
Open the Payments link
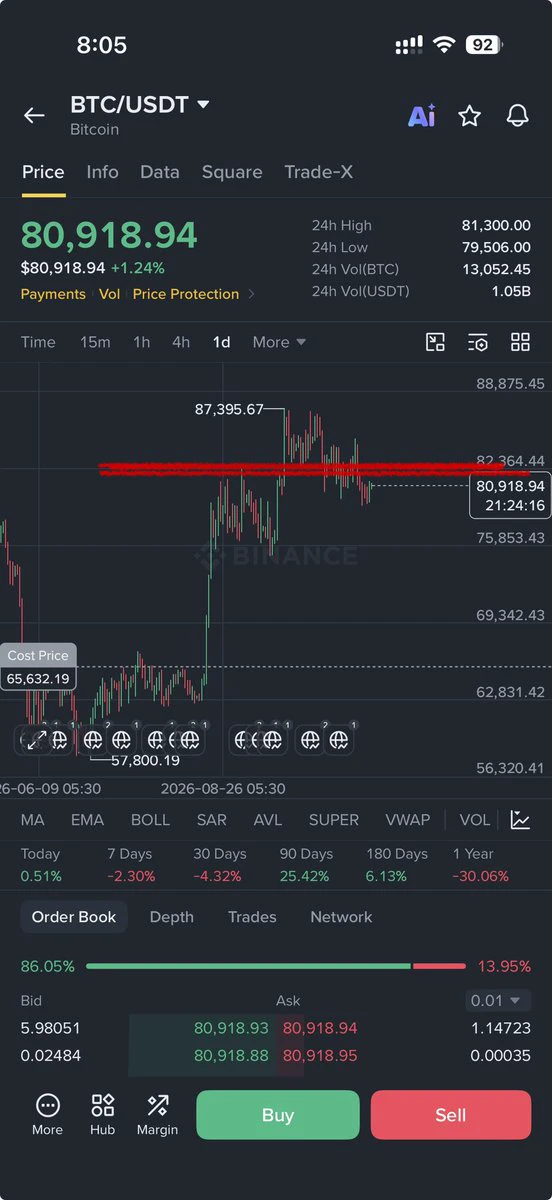(x=53, y=294)
